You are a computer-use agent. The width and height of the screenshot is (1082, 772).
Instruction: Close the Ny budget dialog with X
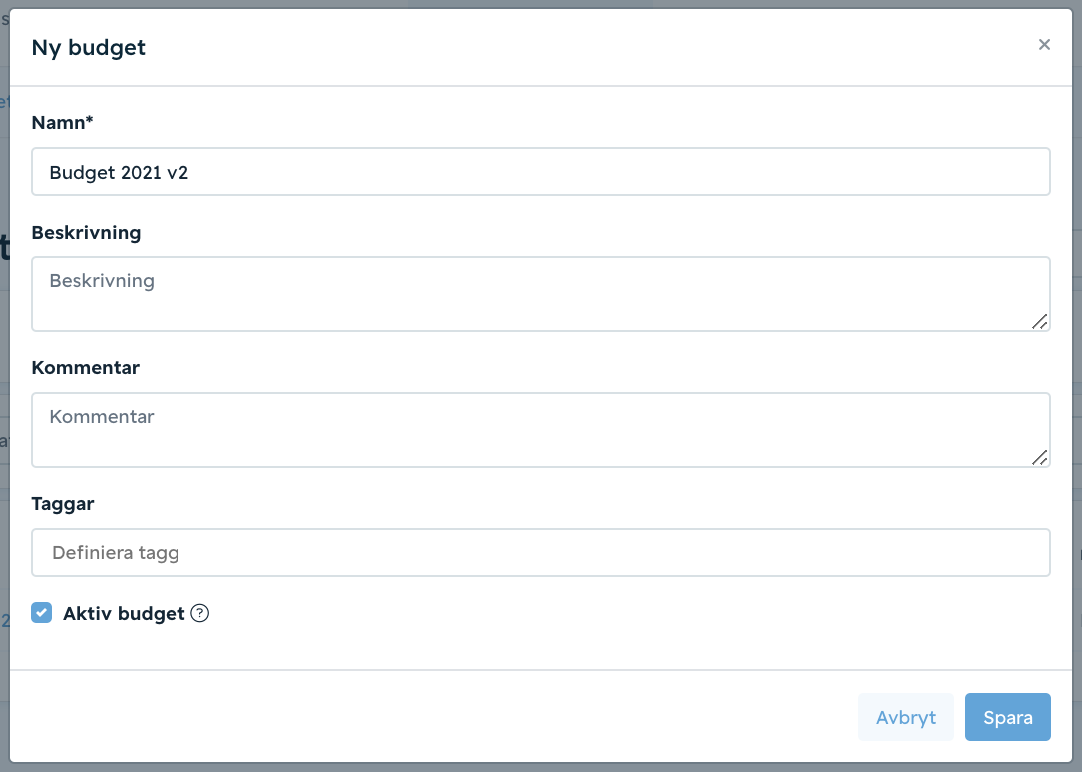click(x=1044, y=45)
